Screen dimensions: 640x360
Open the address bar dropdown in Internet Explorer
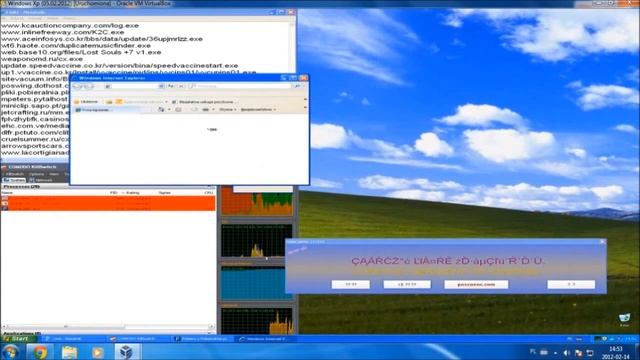pyautogui.click(x=162, y=86)
